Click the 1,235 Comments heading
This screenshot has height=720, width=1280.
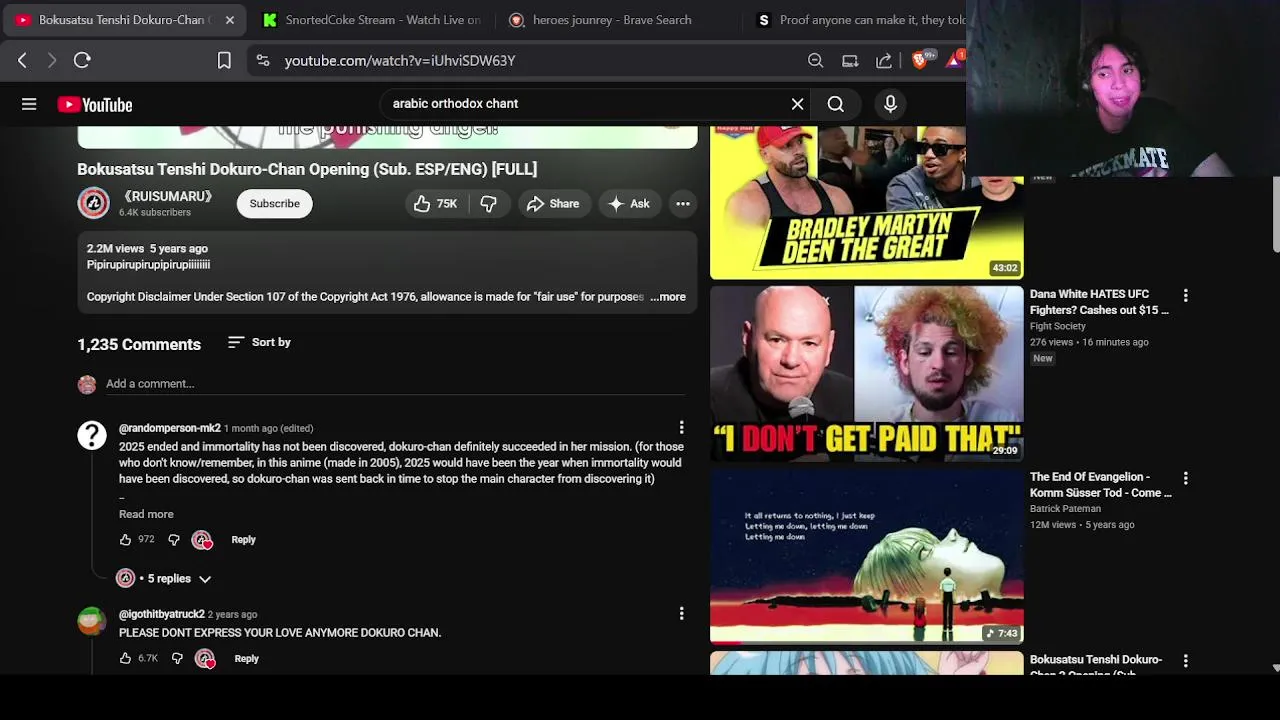tap(139, 344)
